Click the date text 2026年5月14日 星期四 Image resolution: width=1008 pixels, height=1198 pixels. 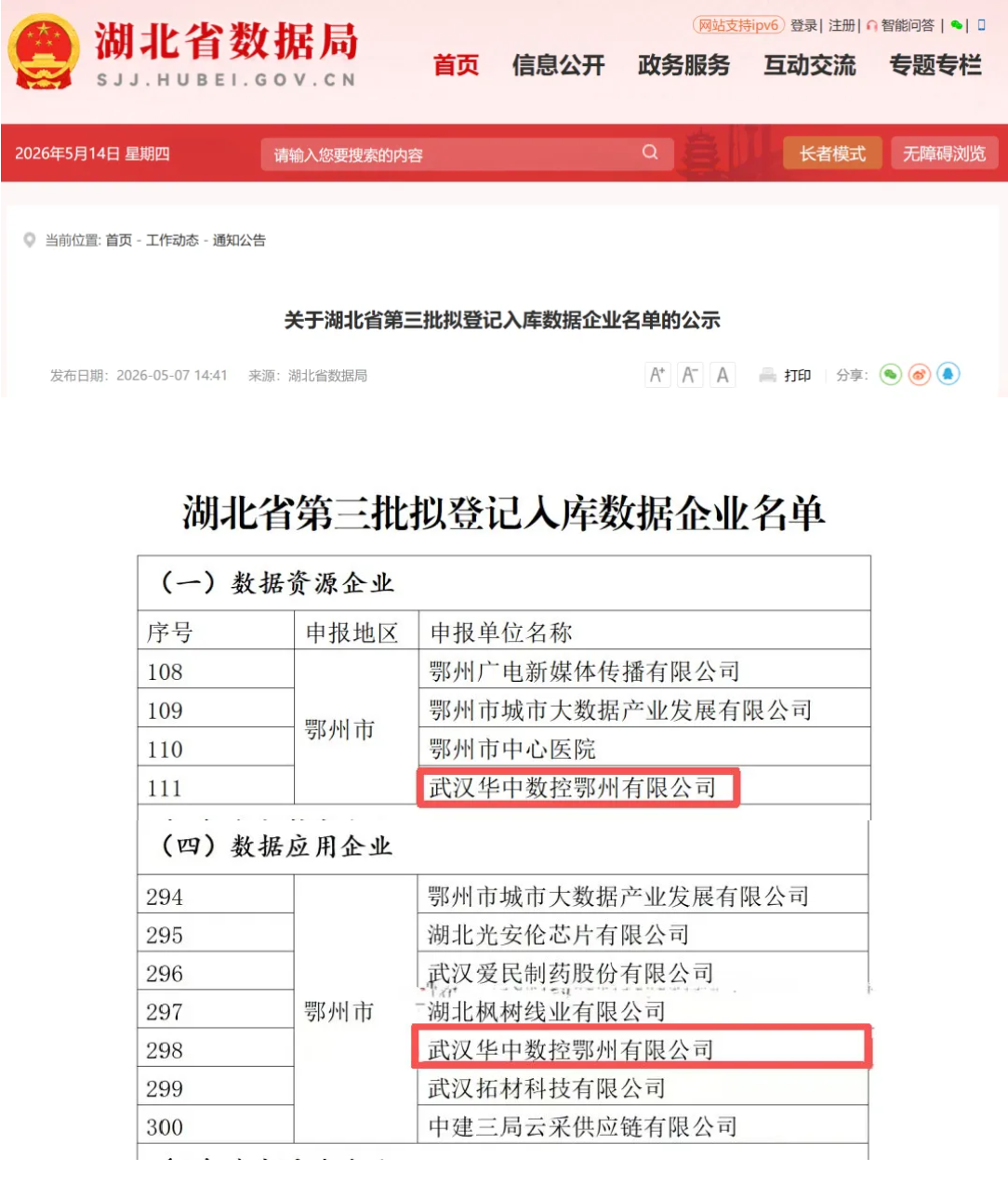tap(92, 153)
